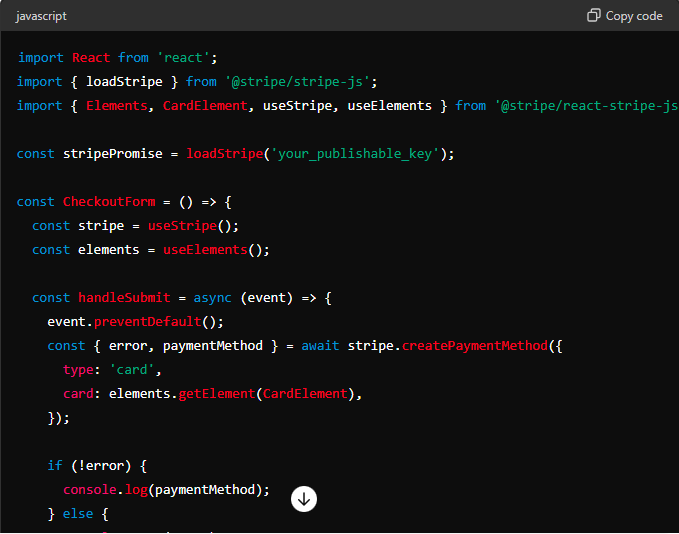Click the handleSubmit function name
The height and width of the screenshot is (534, 679).
click(x=123, y=297)
